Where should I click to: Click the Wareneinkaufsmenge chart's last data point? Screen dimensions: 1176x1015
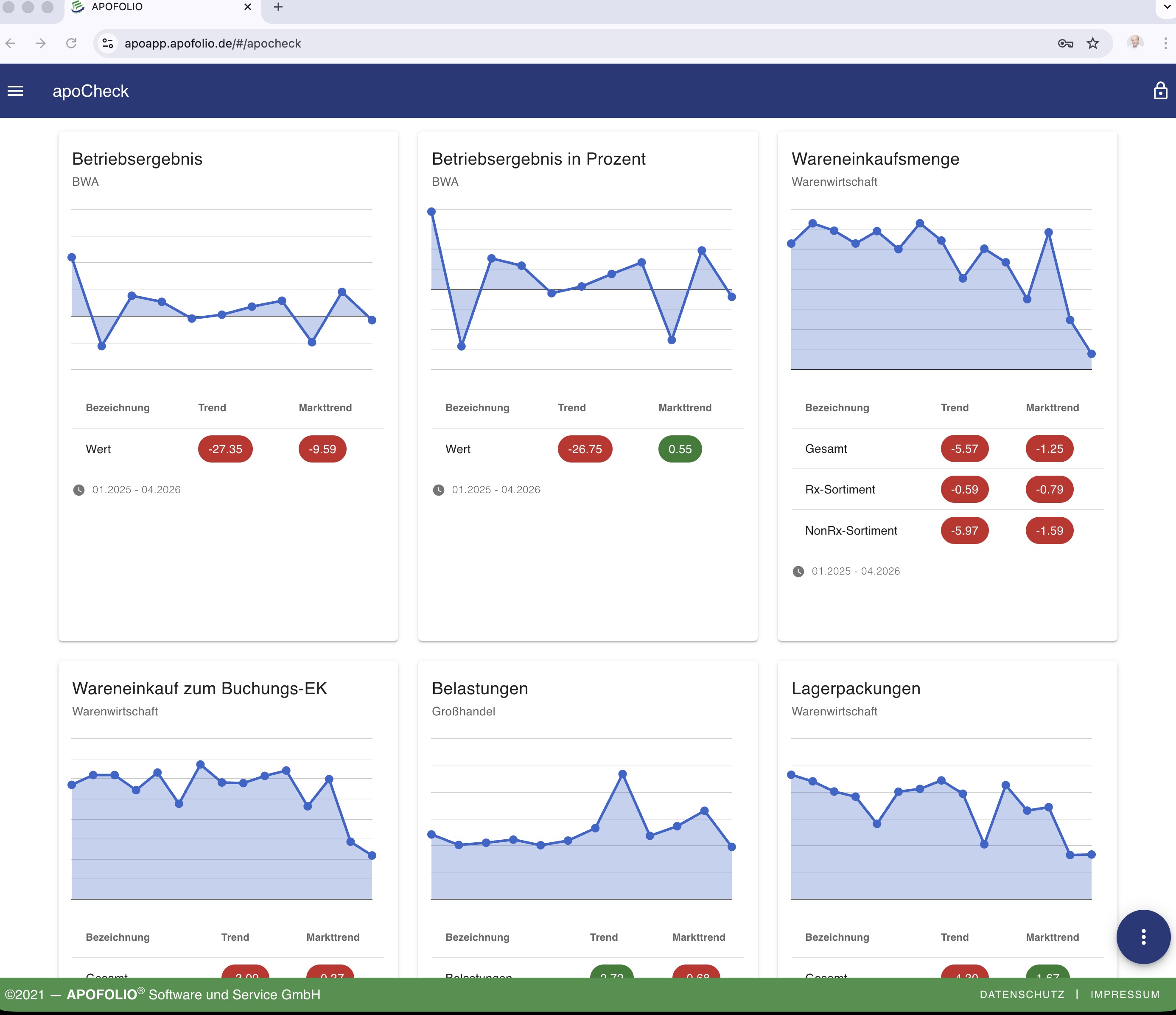coord(1091,353)
